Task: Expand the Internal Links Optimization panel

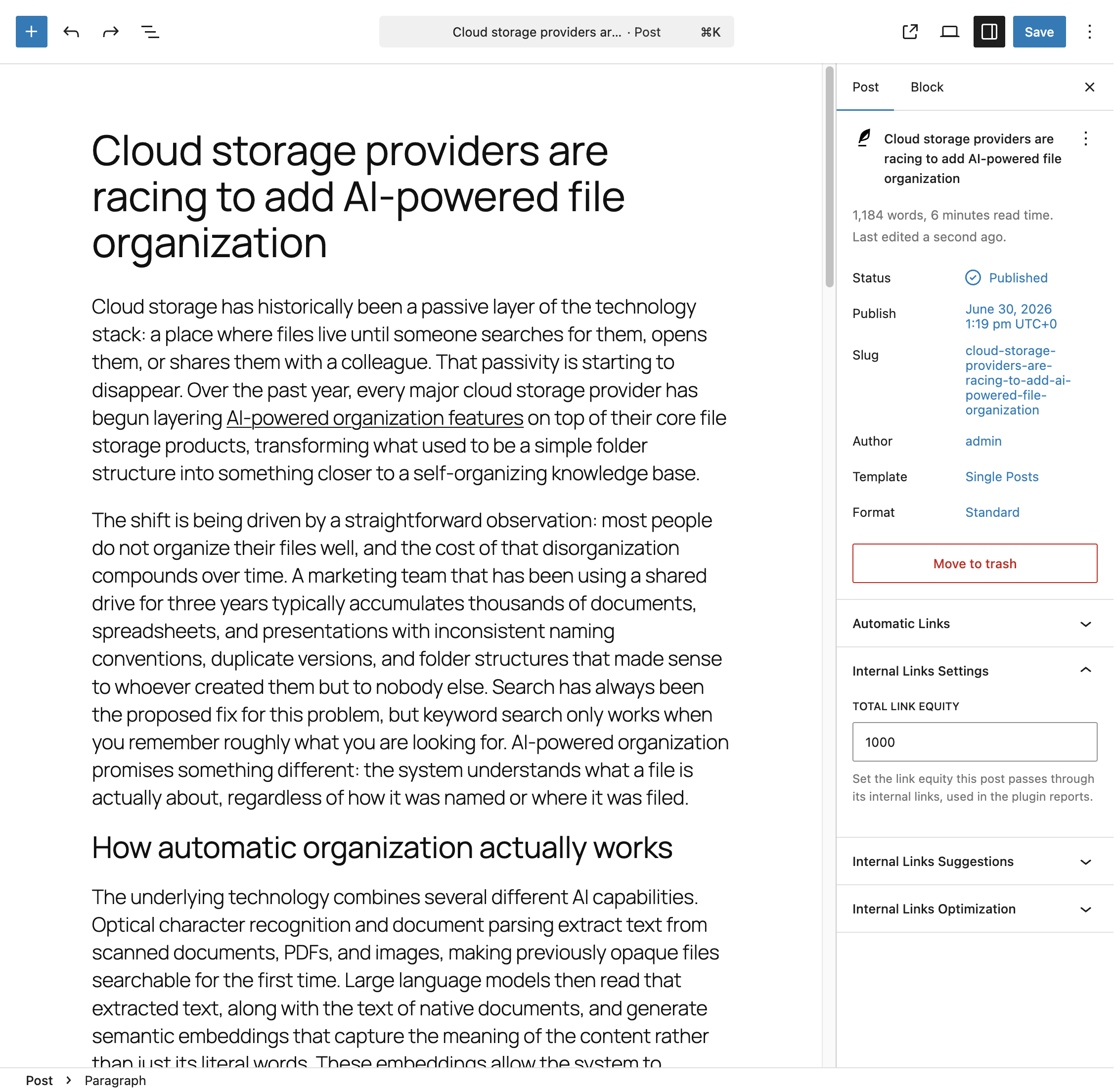Action: point(975,909)
